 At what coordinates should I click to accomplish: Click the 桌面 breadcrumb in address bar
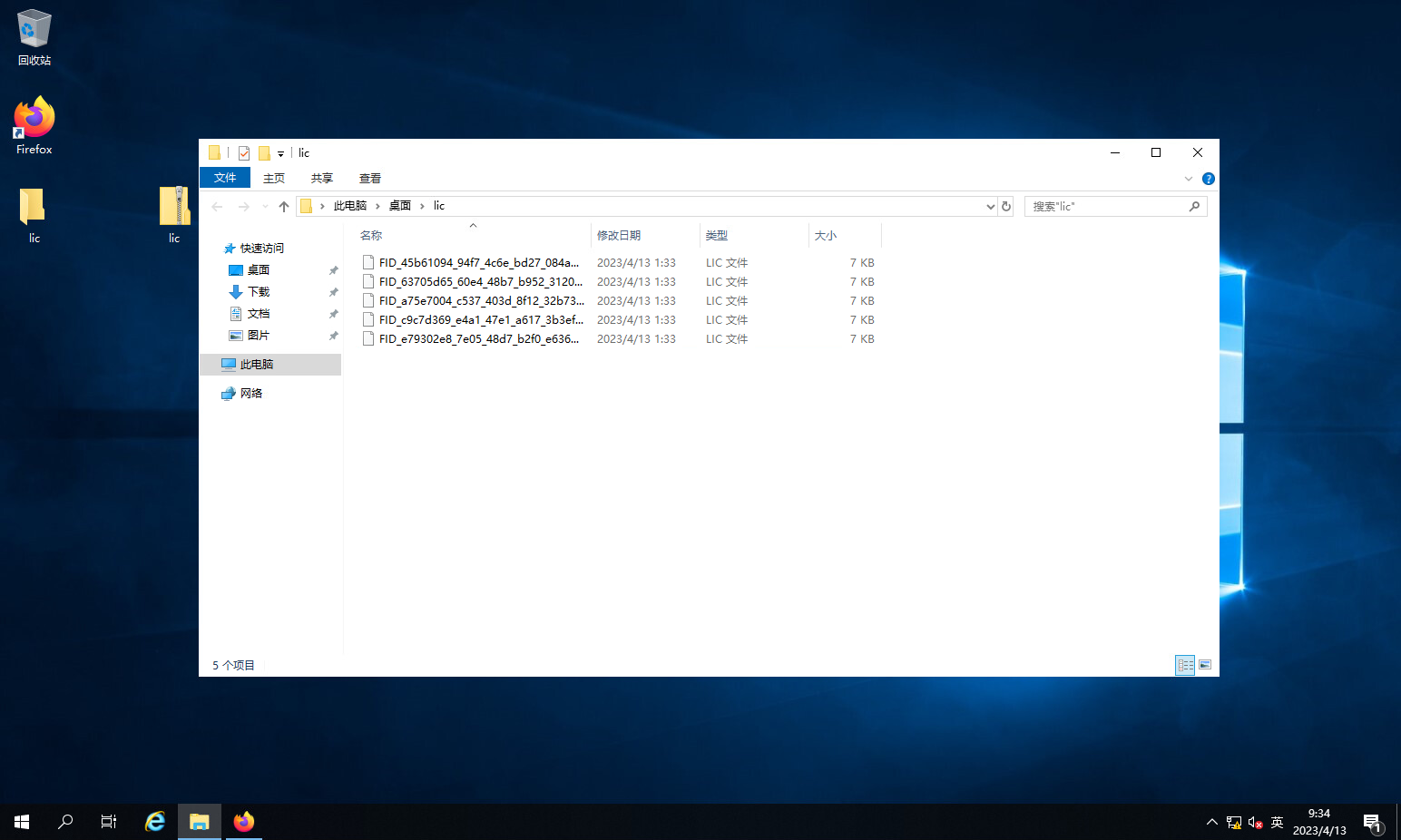tap(400, 206)
